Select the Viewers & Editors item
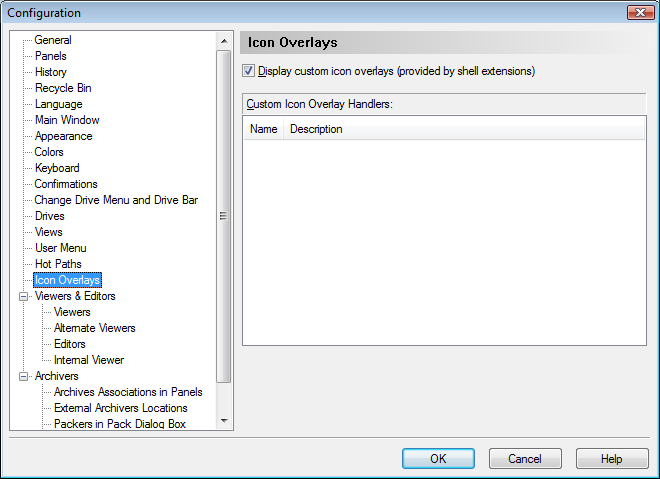This screenshot has width=660, height=479. tap(75, 296)
